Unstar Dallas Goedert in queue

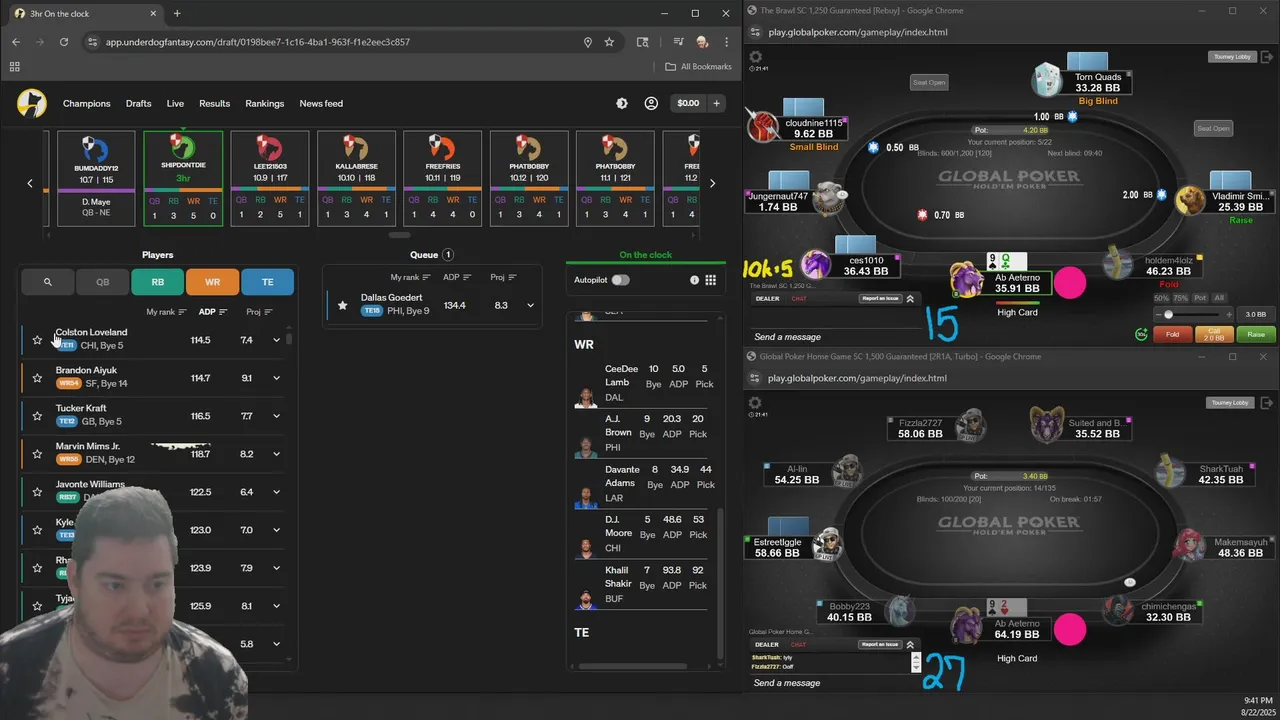click(x=343, y=305)
